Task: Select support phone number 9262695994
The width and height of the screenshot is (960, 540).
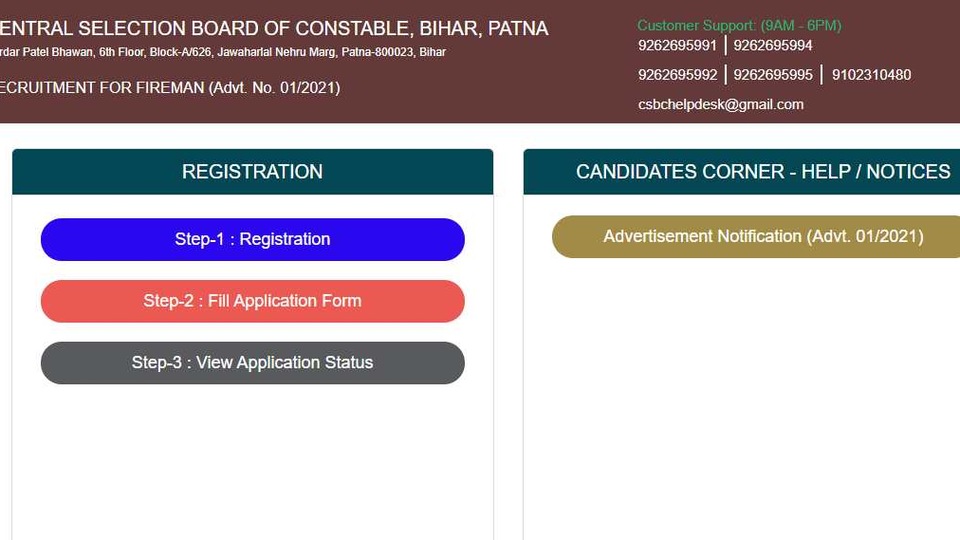Action: (x=773, y=45)
